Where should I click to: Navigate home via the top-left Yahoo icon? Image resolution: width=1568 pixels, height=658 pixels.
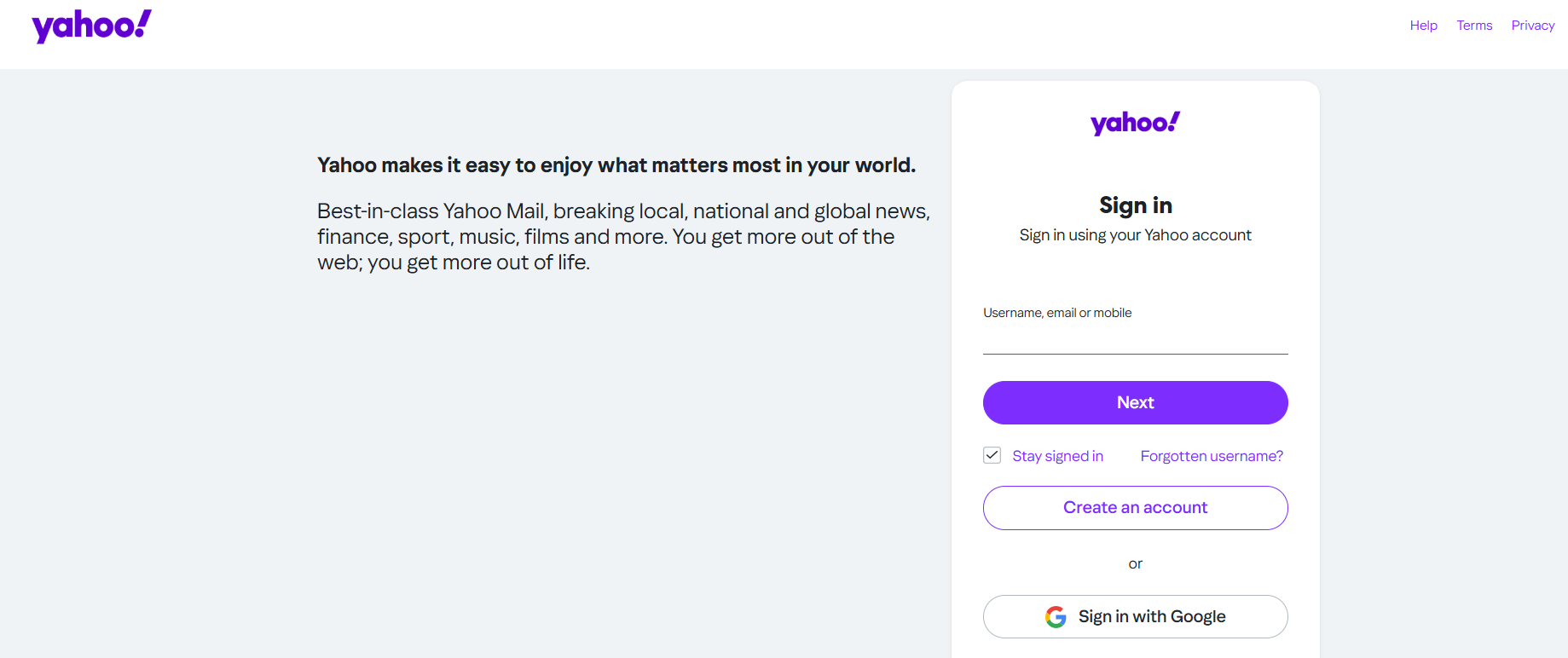click(x=90, y=25)
